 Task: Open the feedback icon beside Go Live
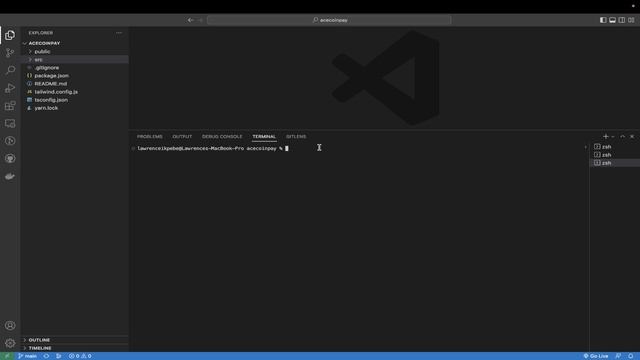tap(618, 356)
